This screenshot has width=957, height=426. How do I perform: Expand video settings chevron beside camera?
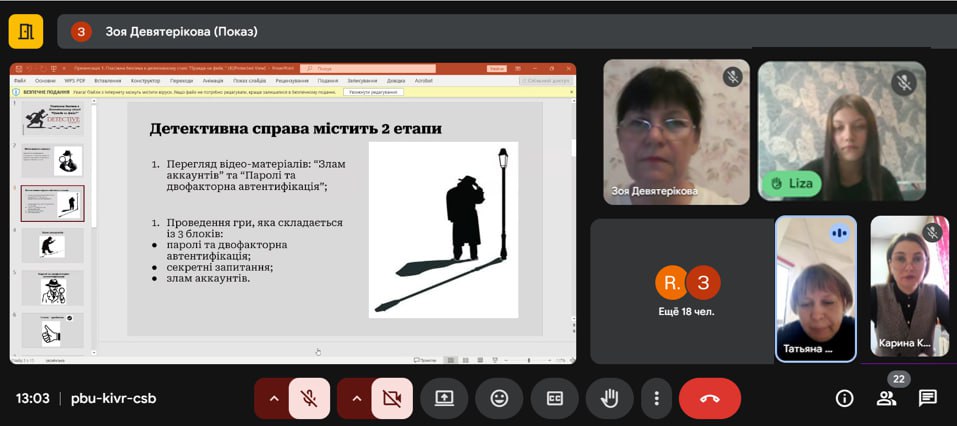(355, 398)
